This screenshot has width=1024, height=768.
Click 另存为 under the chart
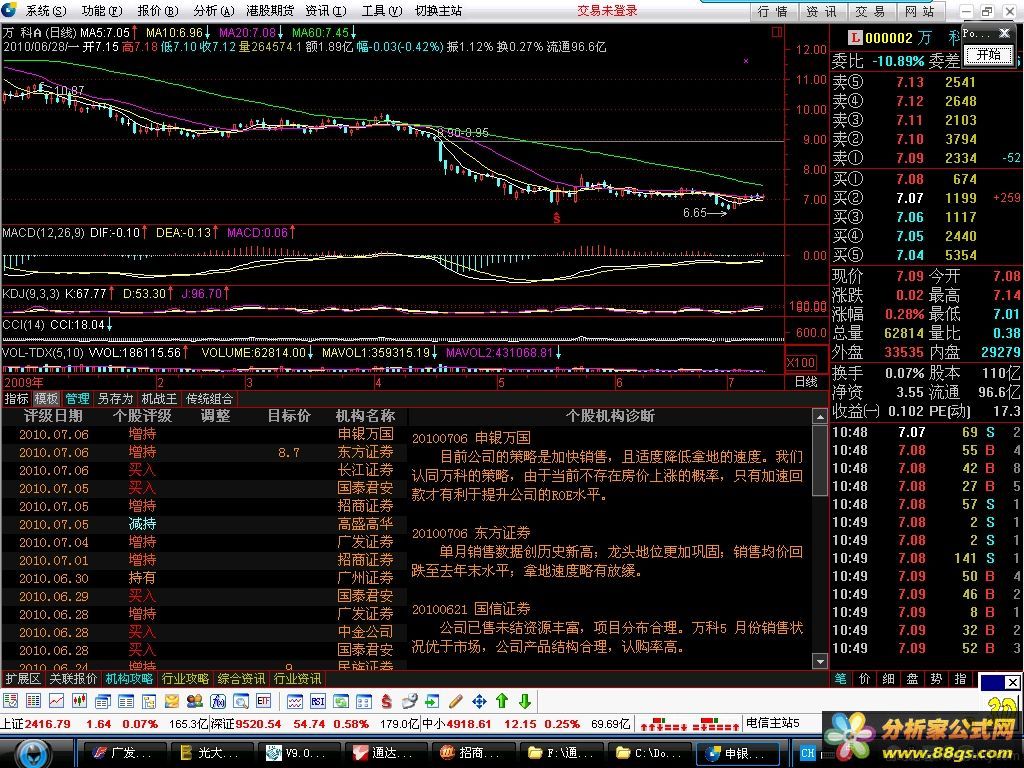pos(115,398)
